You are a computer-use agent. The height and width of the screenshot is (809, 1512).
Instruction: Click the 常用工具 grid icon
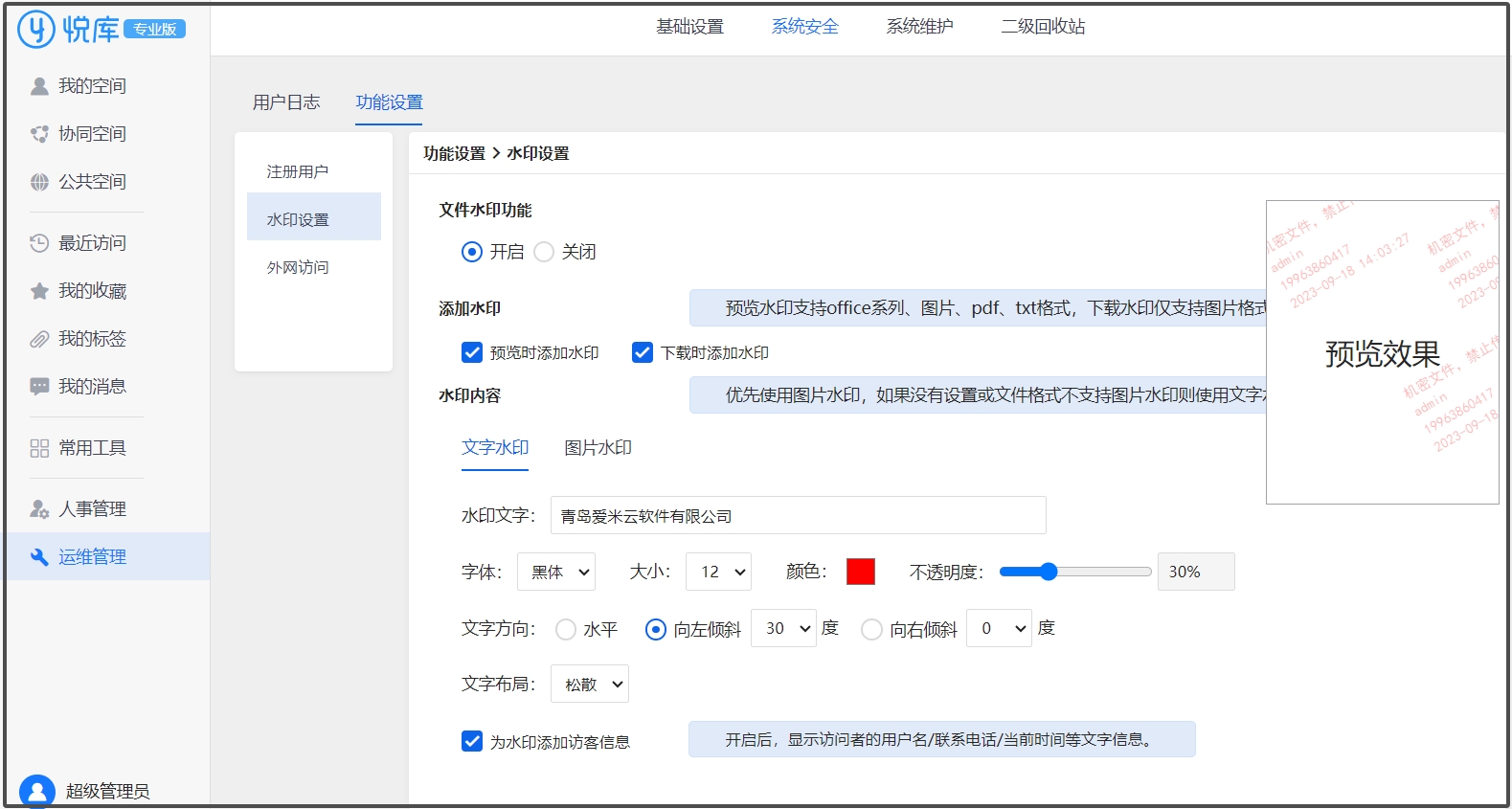click(39, 448)
